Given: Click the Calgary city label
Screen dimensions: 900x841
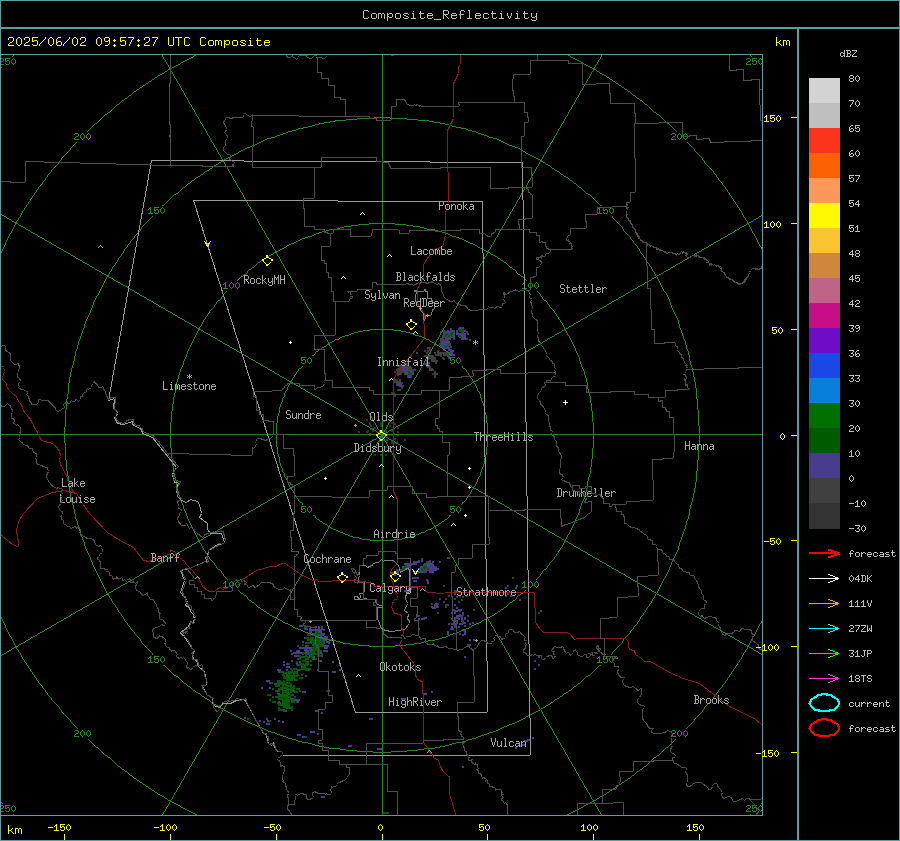Looking at the screenshot, I should click(x=390, y=588).
